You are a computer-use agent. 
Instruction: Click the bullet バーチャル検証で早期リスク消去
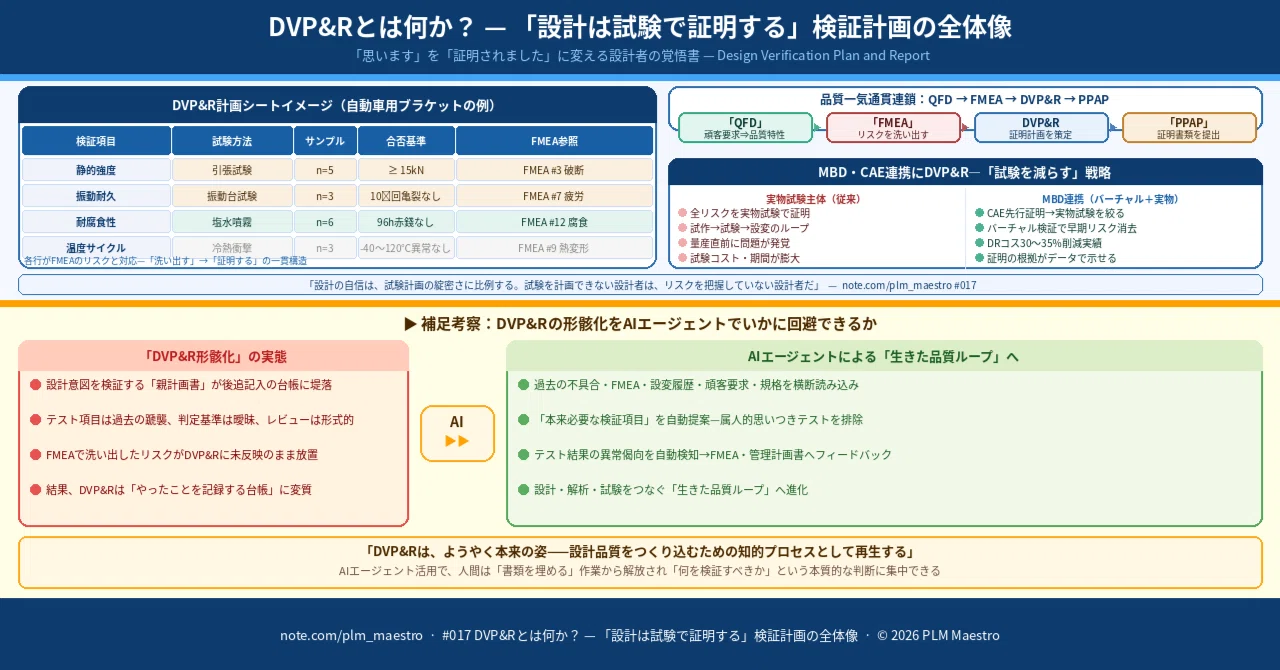pyautogui.click(x=1055, y=228)
